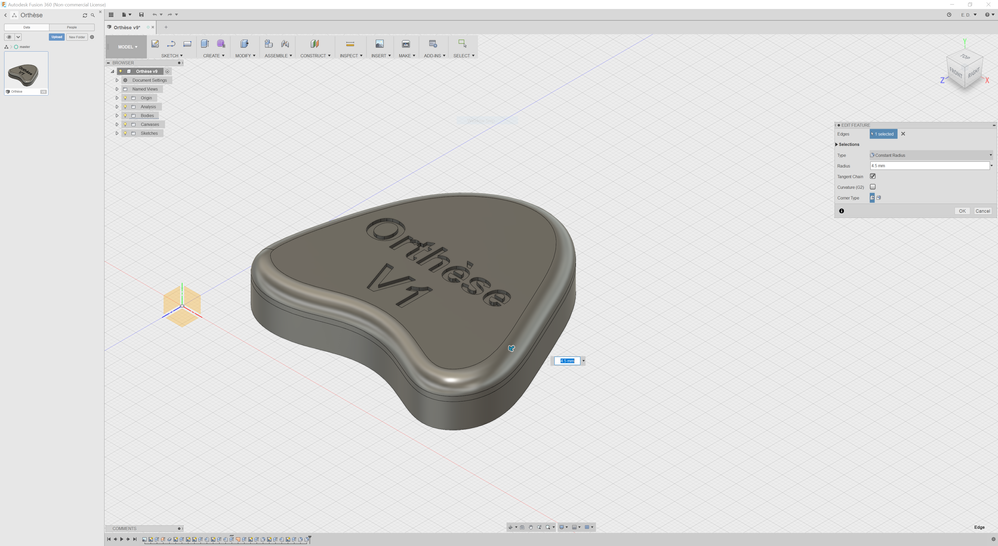The width and height of the screenshot is (998, 546).
Task: Click the info icon in Edit Feature dialog
Action: 841,211
